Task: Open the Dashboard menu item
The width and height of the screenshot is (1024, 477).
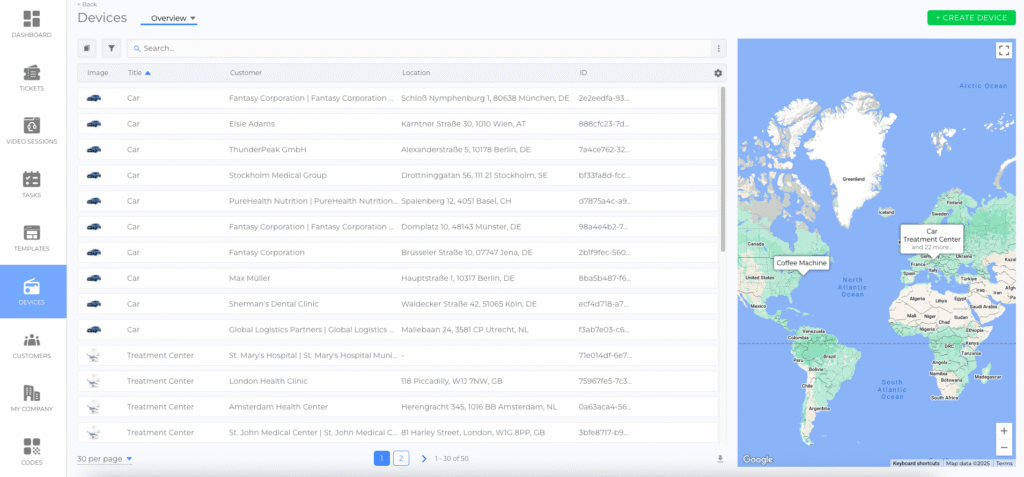Action: click(x=32, y=24)
